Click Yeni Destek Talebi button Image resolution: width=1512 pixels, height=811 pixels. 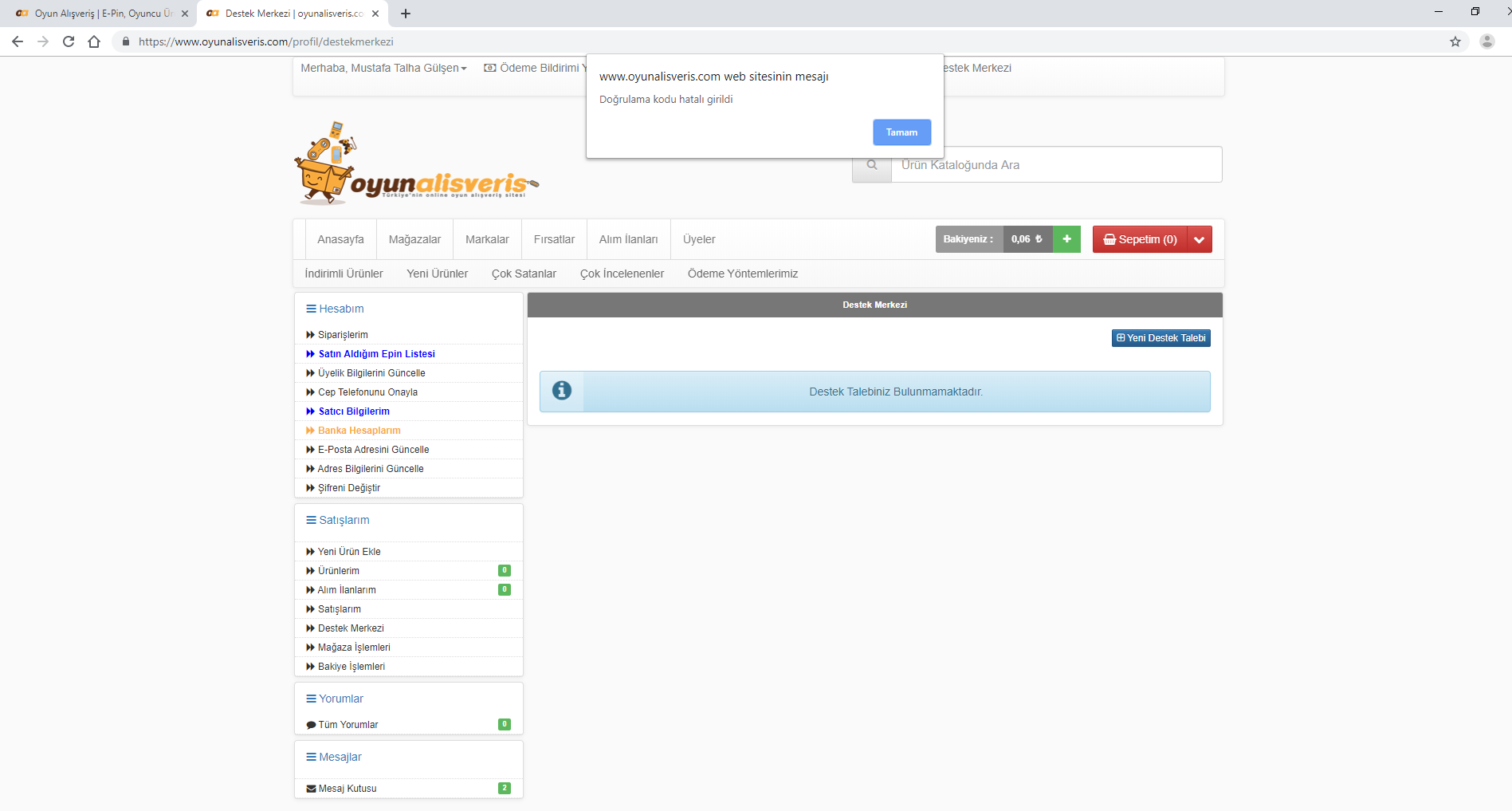pyautogui.click(x=1161, y=338)
